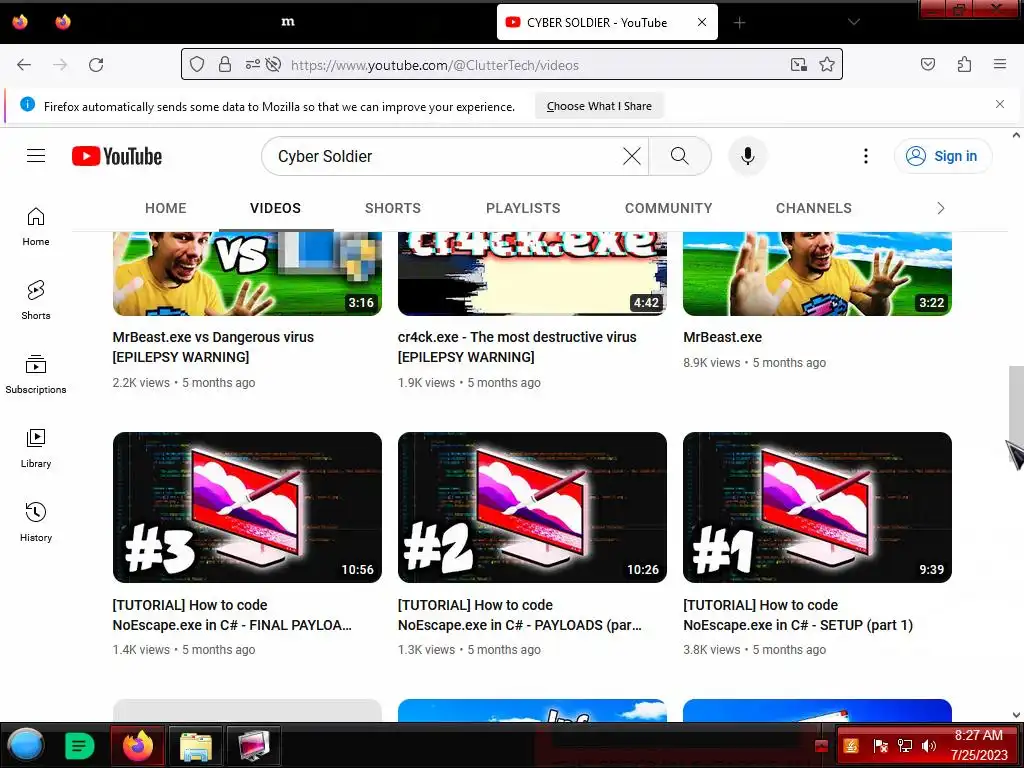Screen dimensions: 1024x768
Task: Open Library in the sidebar
Action: pos(36,449)
